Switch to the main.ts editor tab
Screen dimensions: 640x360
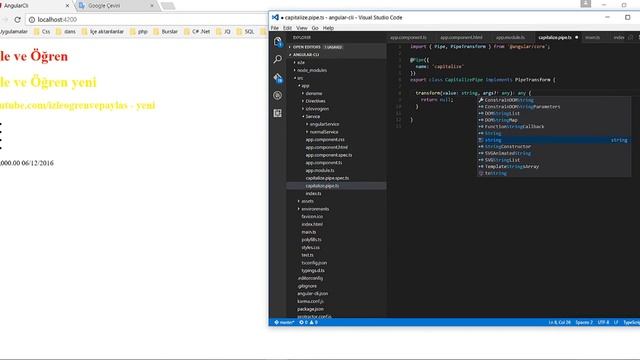coord(593,38)
